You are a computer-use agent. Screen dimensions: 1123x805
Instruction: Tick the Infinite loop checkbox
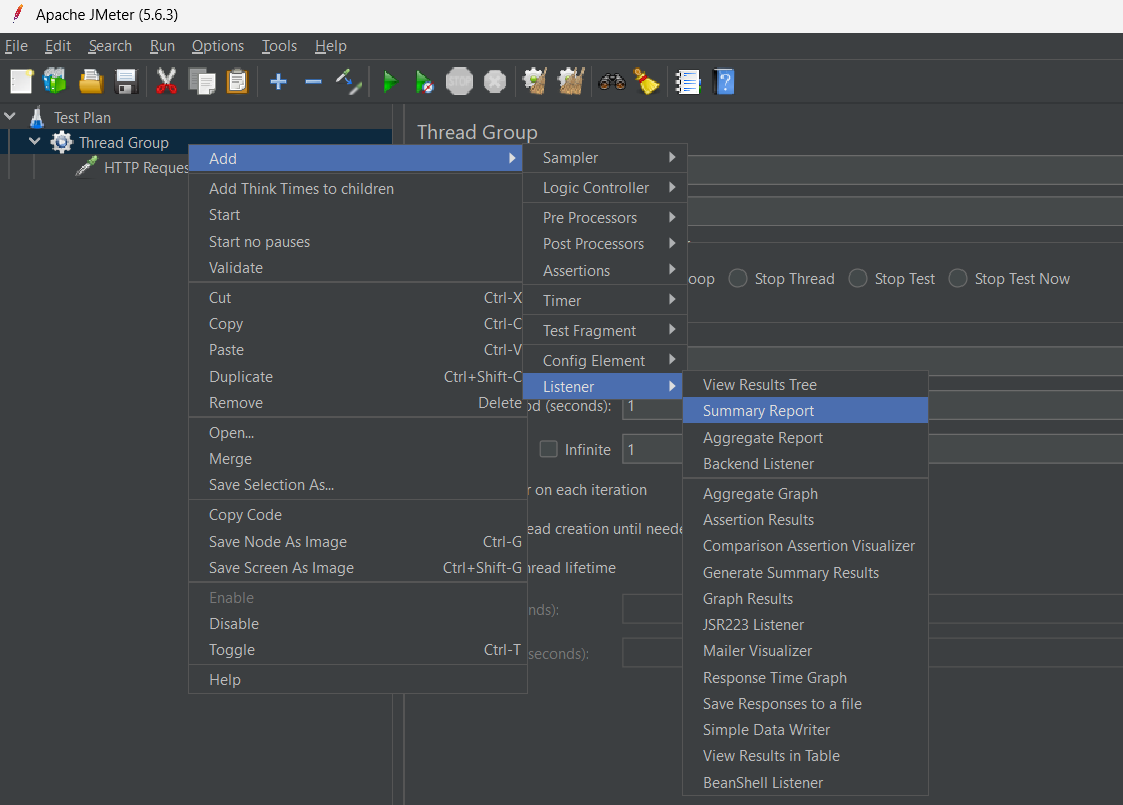(x=549, y=449)
